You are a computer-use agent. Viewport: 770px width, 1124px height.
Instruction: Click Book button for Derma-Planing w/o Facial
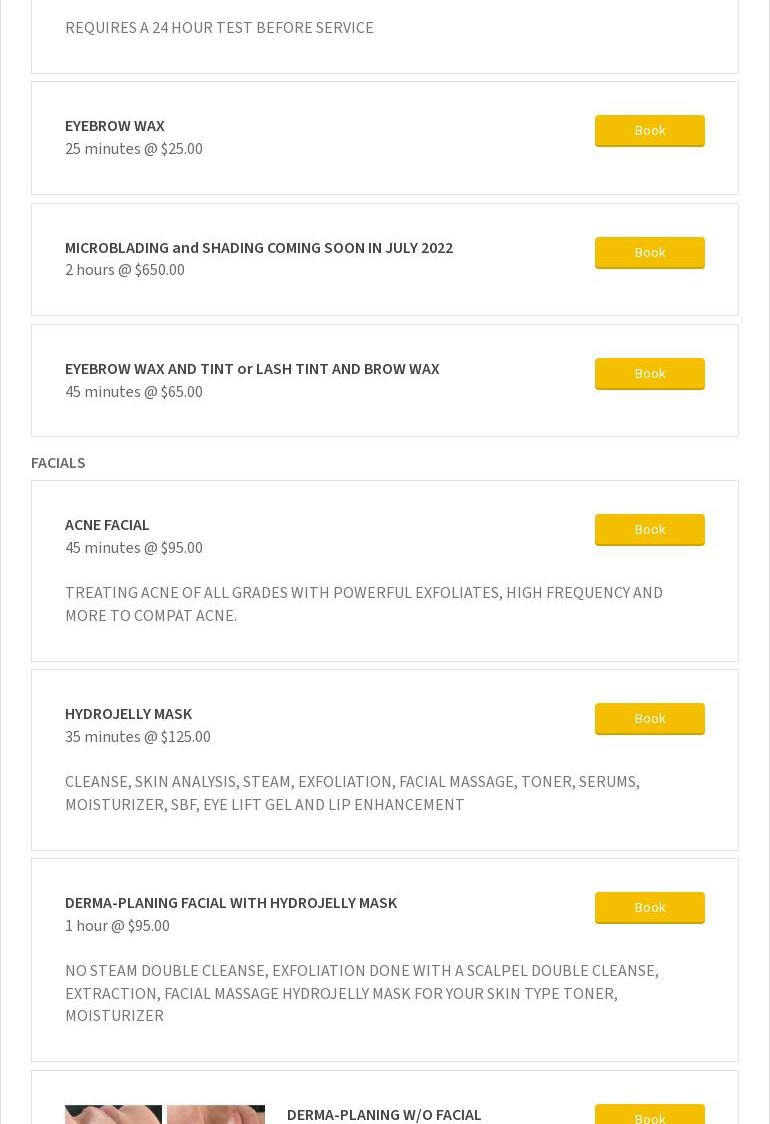(x=649, y=1116)
